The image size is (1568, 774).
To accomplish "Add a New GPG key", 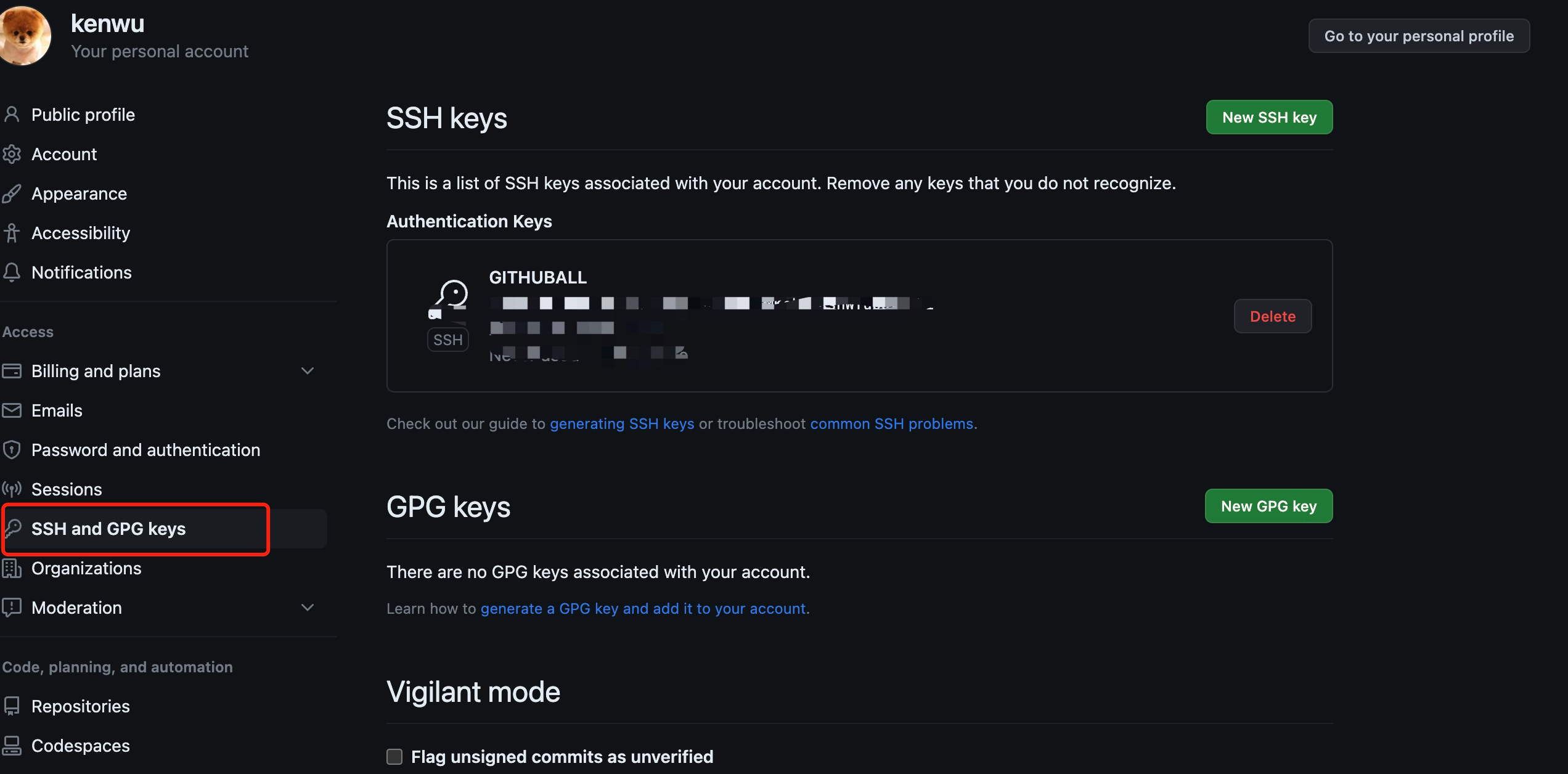I will point(1268,506).
